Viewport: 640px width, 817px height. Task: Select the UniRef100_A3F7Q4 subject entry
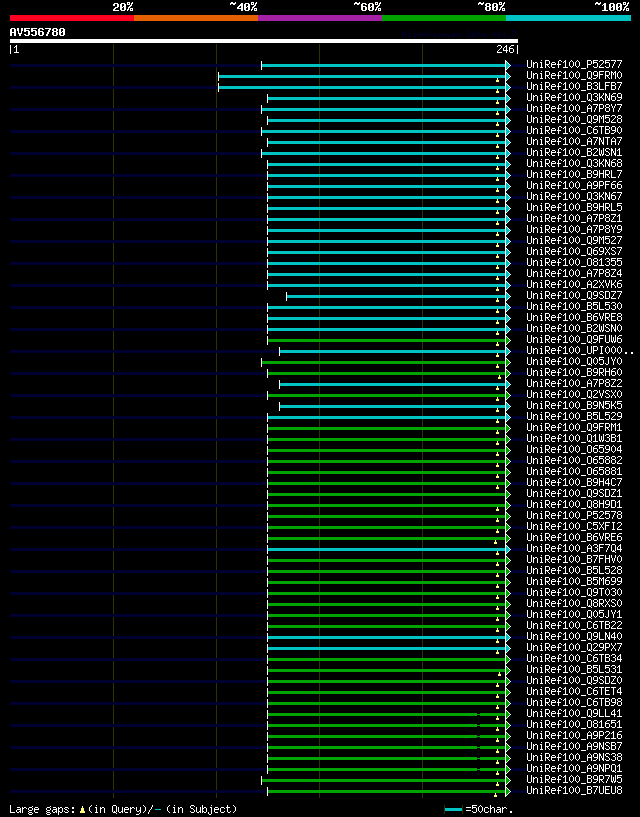[574, 548]
